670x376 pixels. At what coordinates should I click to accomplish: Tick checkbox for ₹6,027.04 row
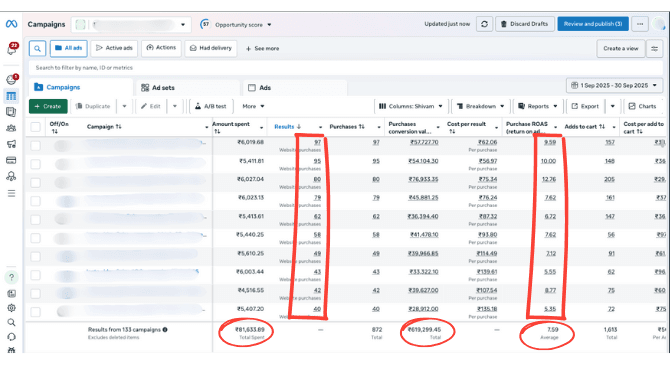(35, 183)
